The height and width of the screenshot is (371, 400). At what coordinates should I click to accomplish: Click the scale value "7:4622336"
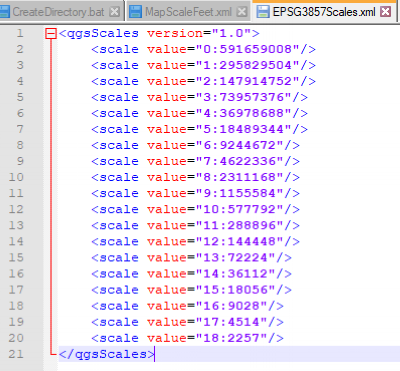pyautogui.click(x=240, y=161)
